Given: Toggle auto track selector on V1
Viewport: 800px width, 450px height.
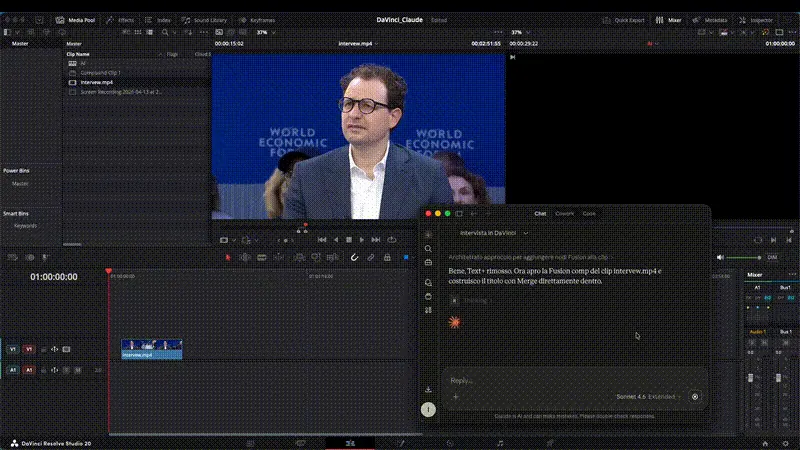Looking at the screenshot, I should [x=55, y=349].
